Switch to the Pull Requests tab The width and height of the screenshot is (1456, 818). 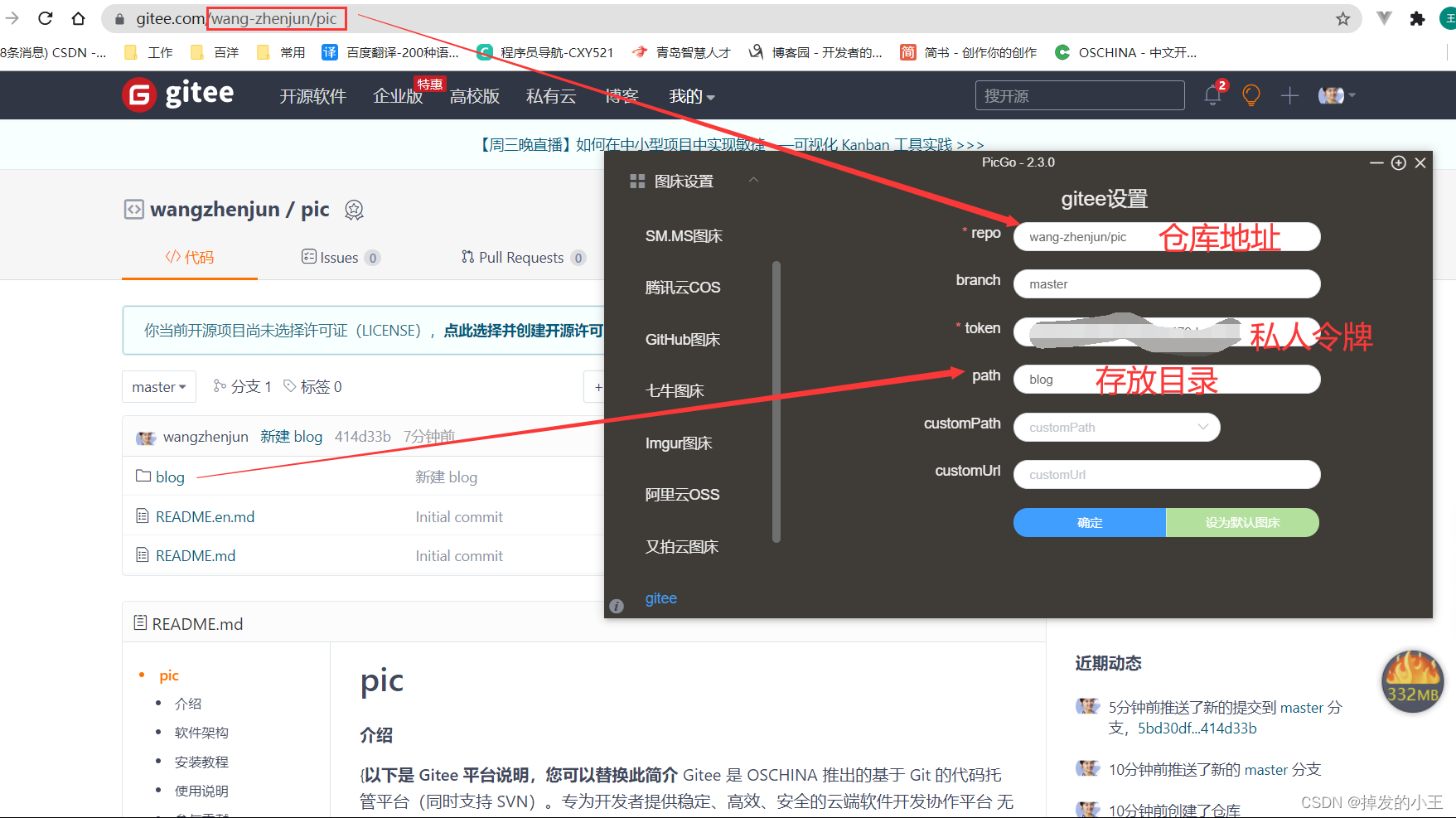(524, 257)
